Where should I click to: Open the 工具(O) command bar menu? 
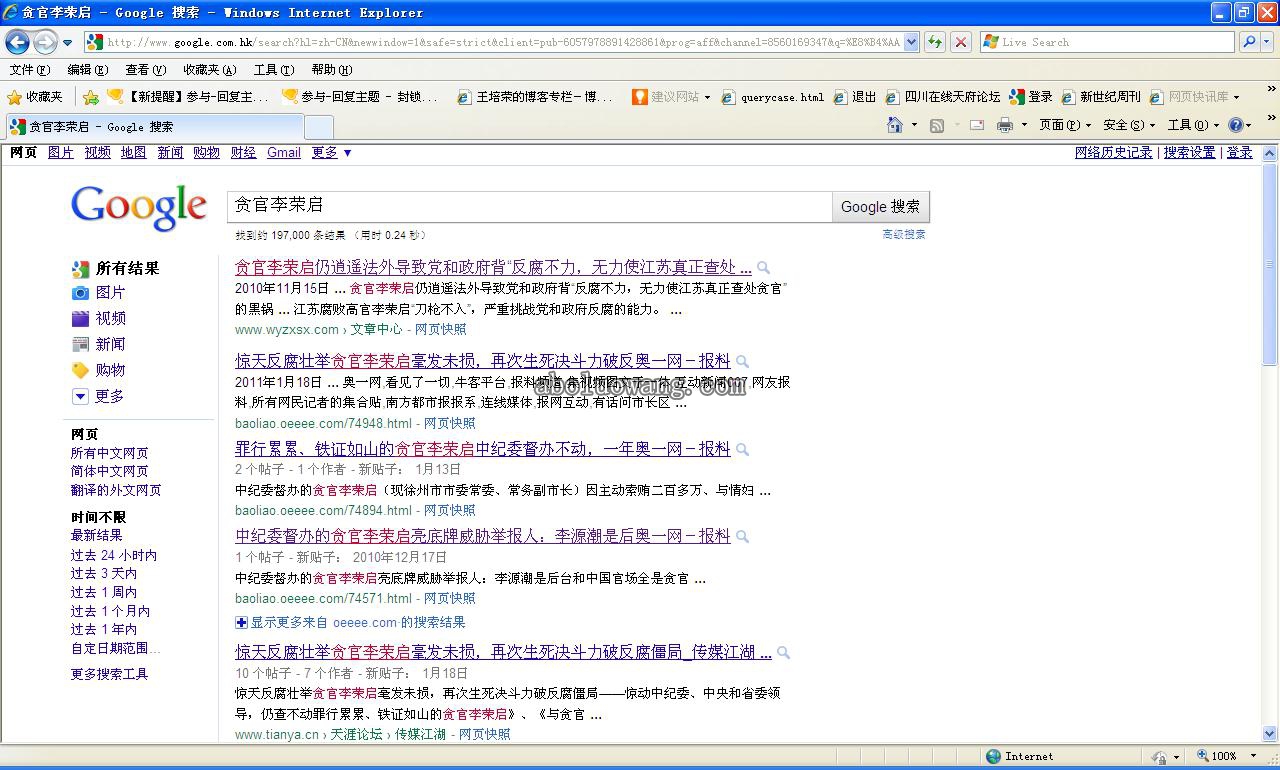click(1193, 125)
